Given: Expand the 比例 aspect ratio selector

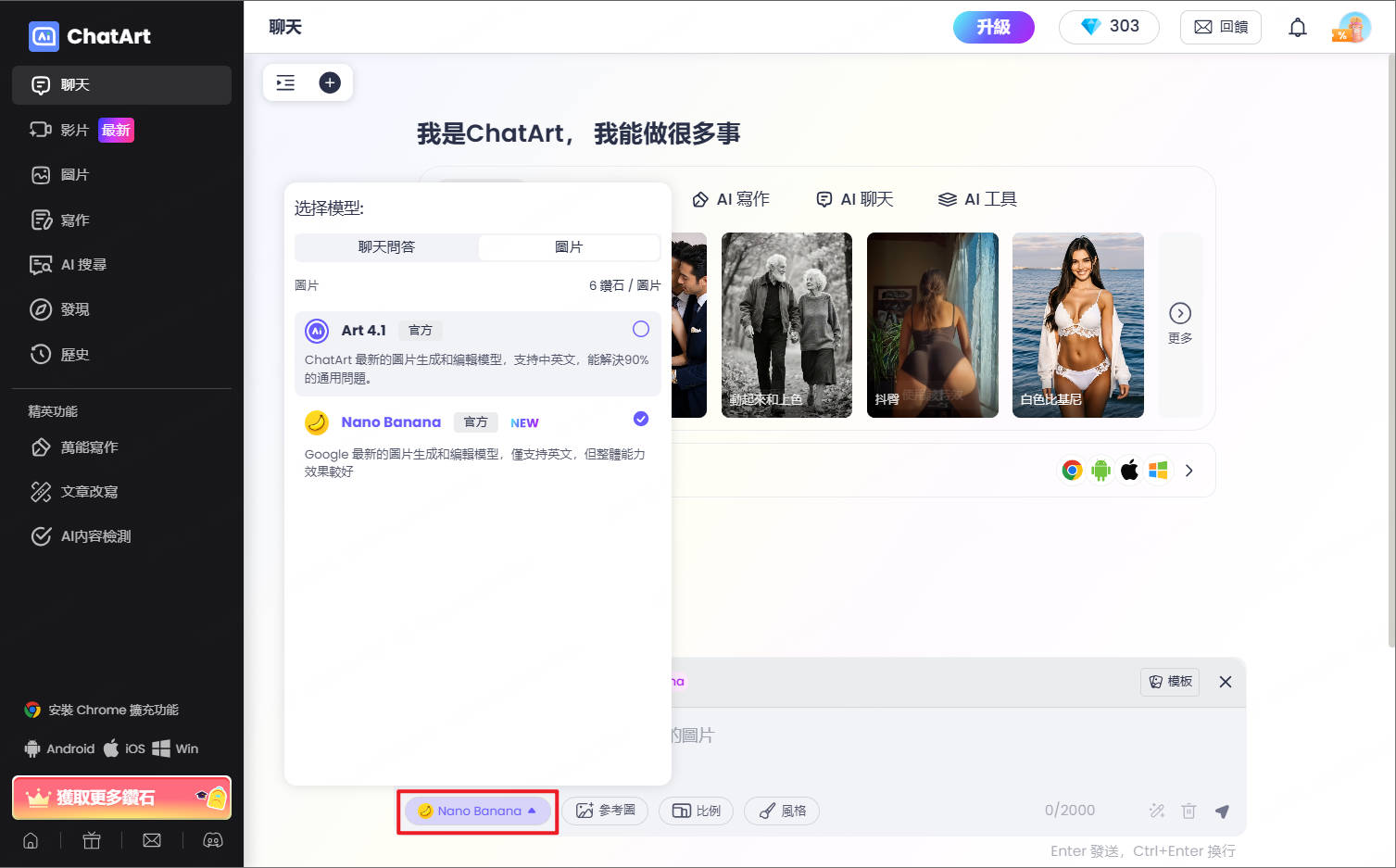Looking at the screenshot, I should (696, 811).
